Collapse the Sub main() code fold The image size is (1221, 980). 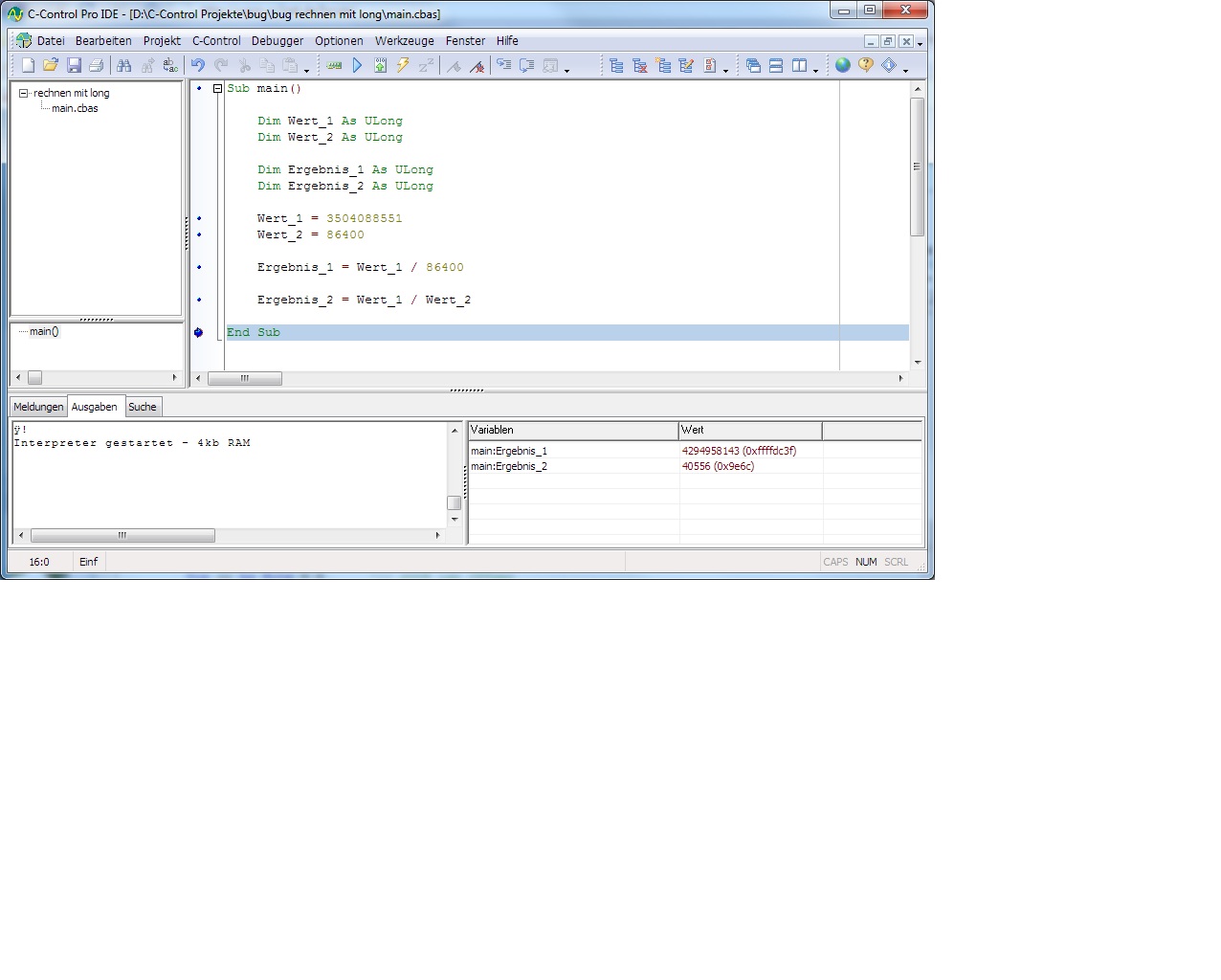coord(217,88)
